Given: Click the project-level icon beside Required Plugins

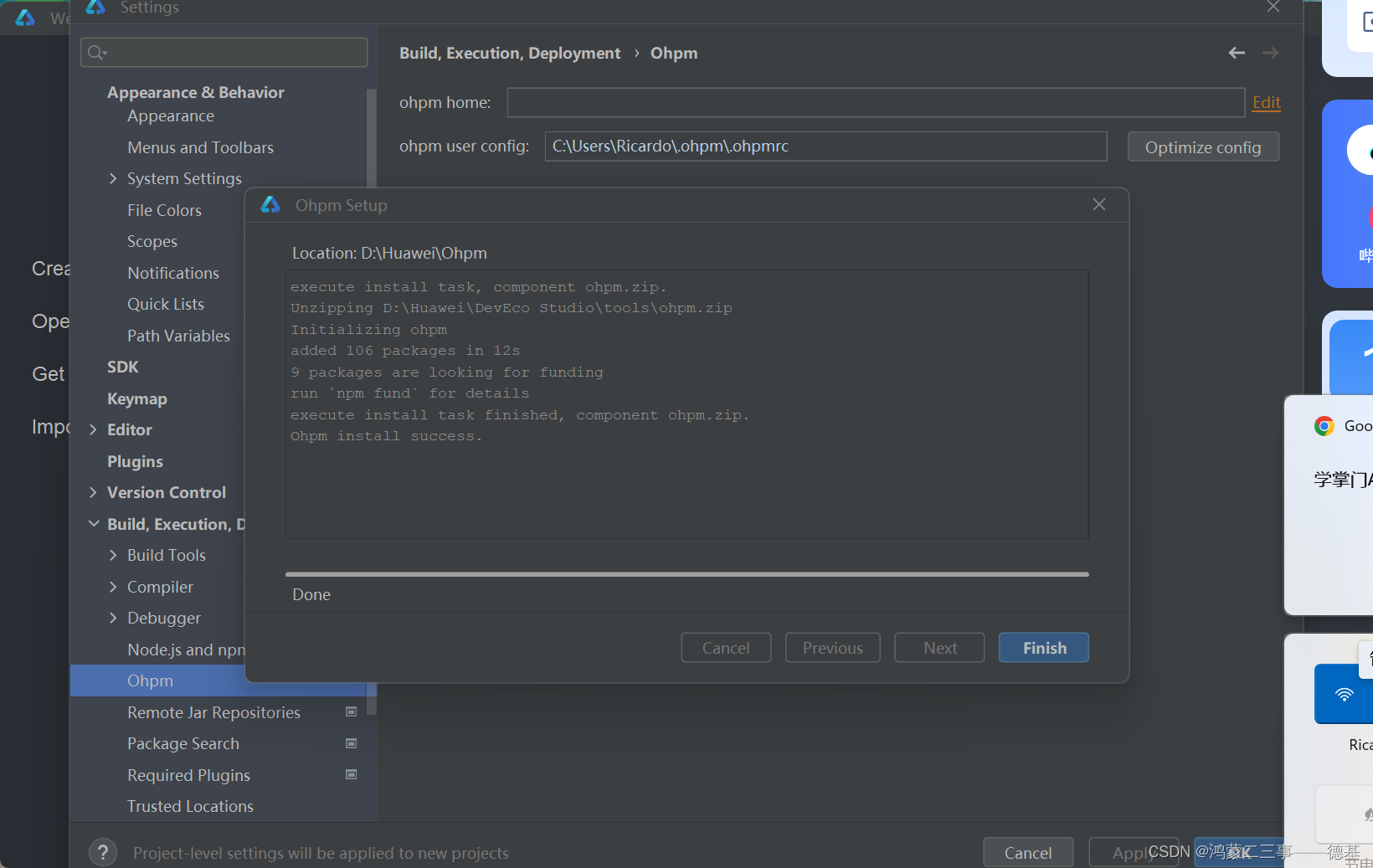Looking at the screenshot, I should [352, 775].
